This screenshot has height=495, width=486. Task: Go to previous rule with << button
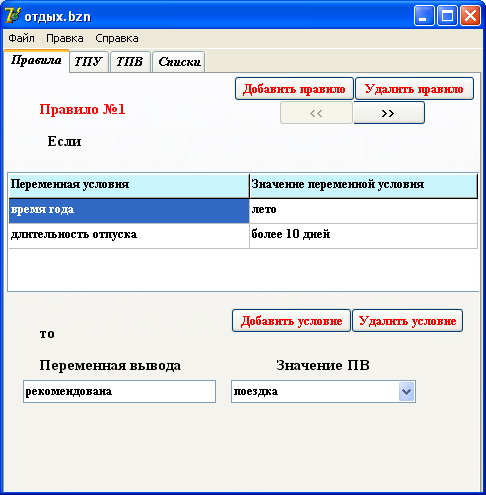pyautogui.click(x=316, y=113)
